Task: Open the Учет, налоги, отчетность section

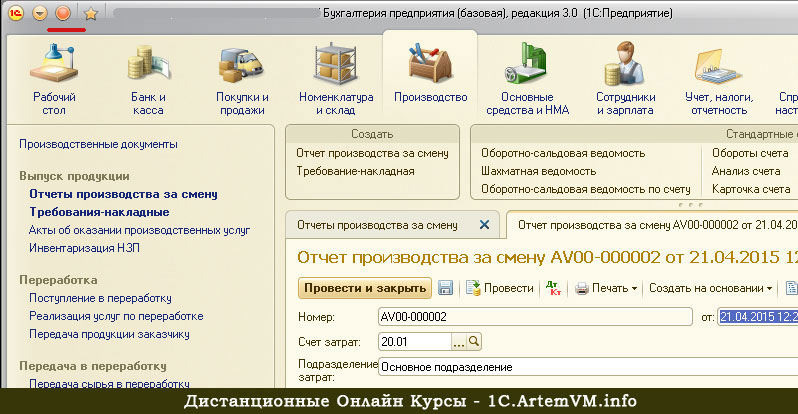Action: [x=719, y=79]
